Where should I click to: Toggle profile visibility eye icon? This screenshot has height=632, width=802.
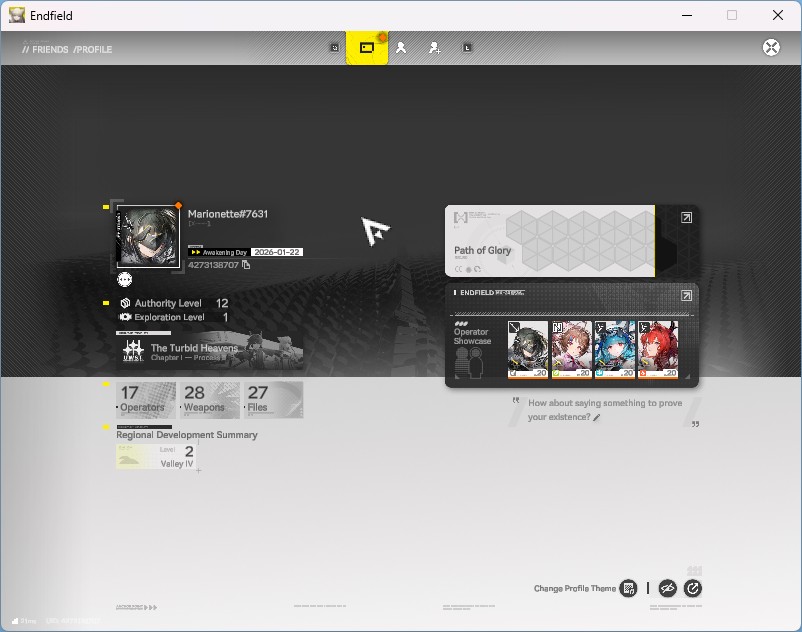(x=667, y=589)
